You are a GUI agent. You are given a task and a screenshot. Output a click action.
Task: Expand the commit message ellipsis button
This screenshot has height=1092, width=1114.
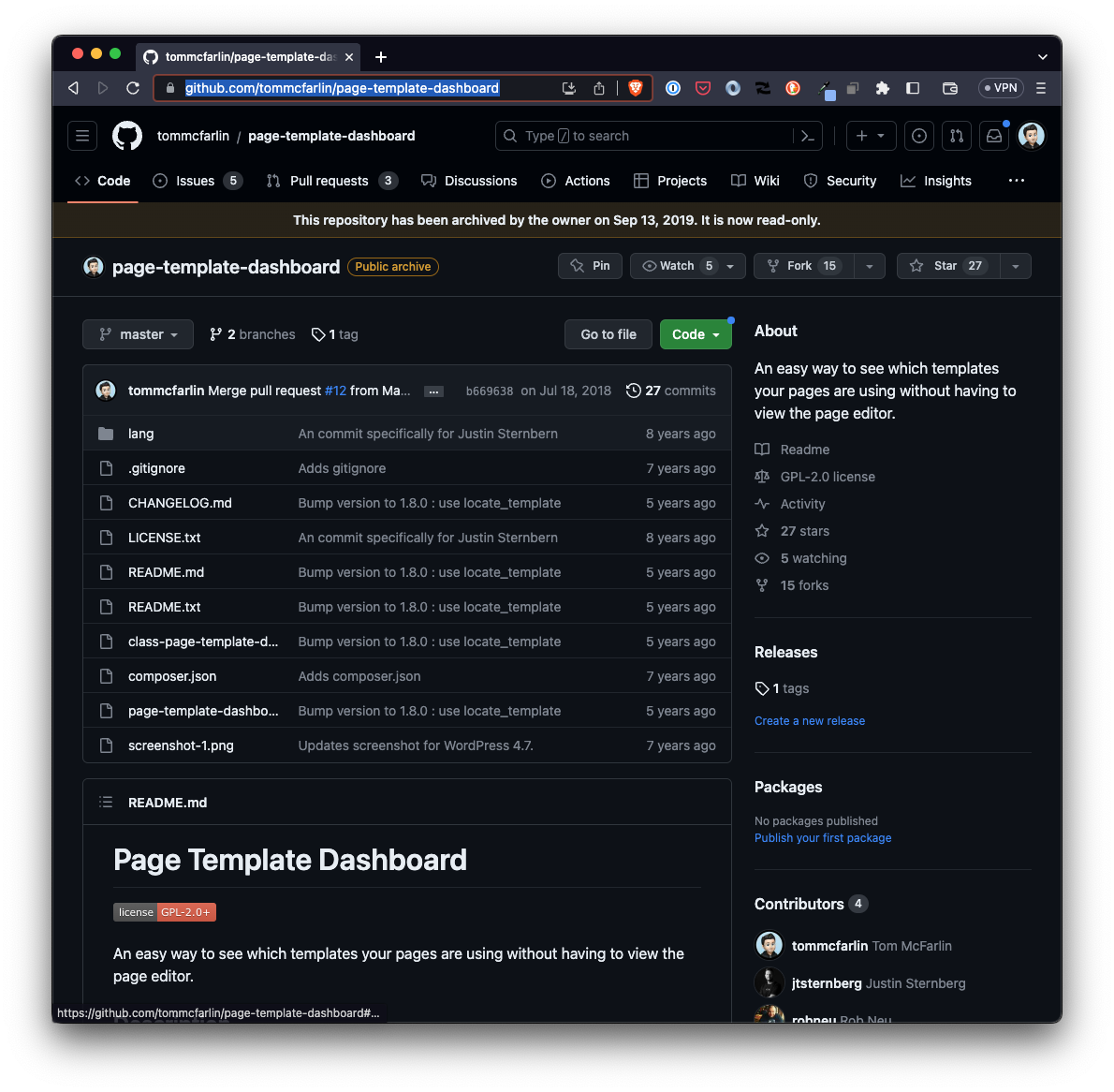tap(433, 391)
